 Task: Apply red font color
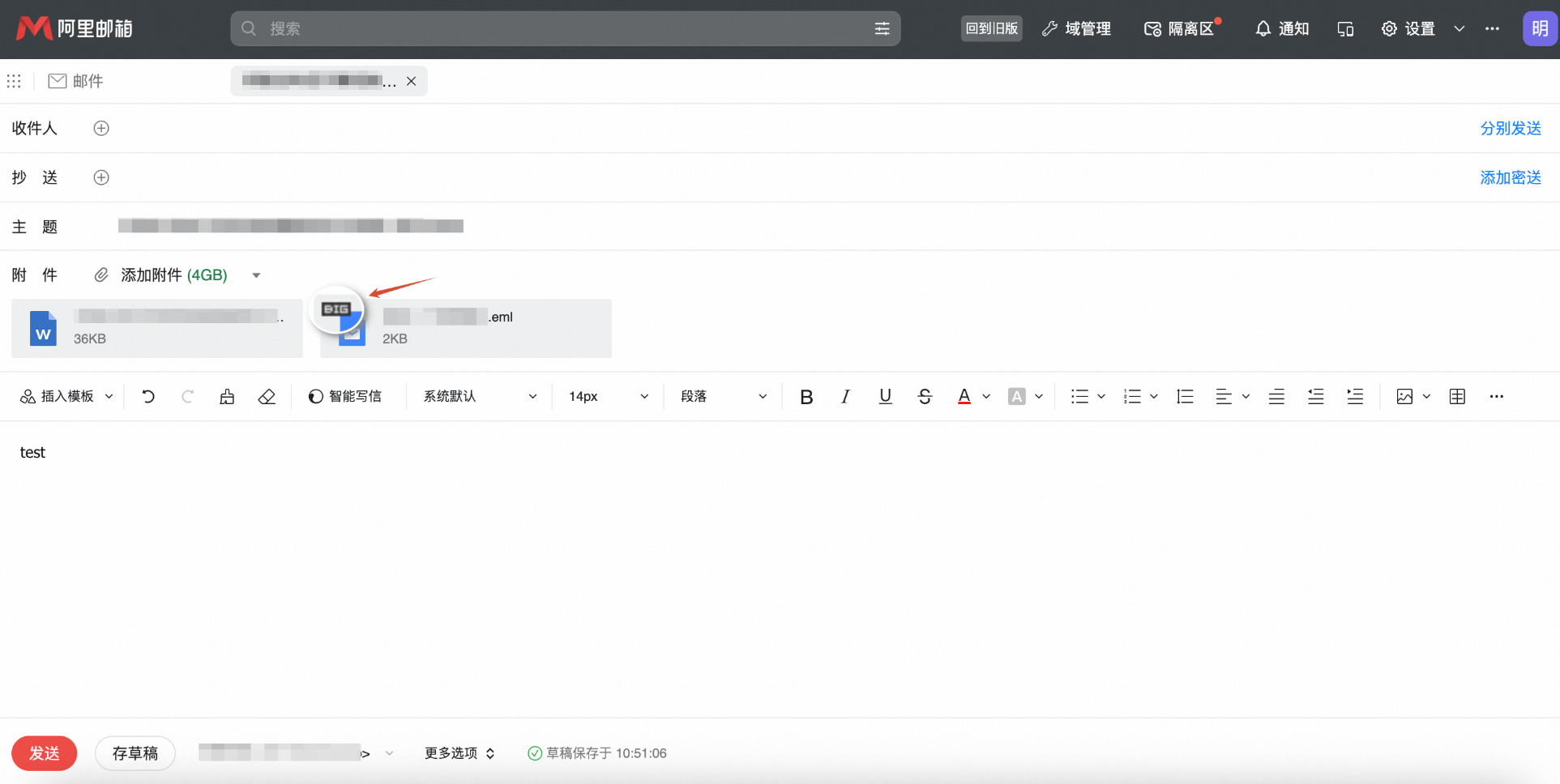click(x=964, y=396)
